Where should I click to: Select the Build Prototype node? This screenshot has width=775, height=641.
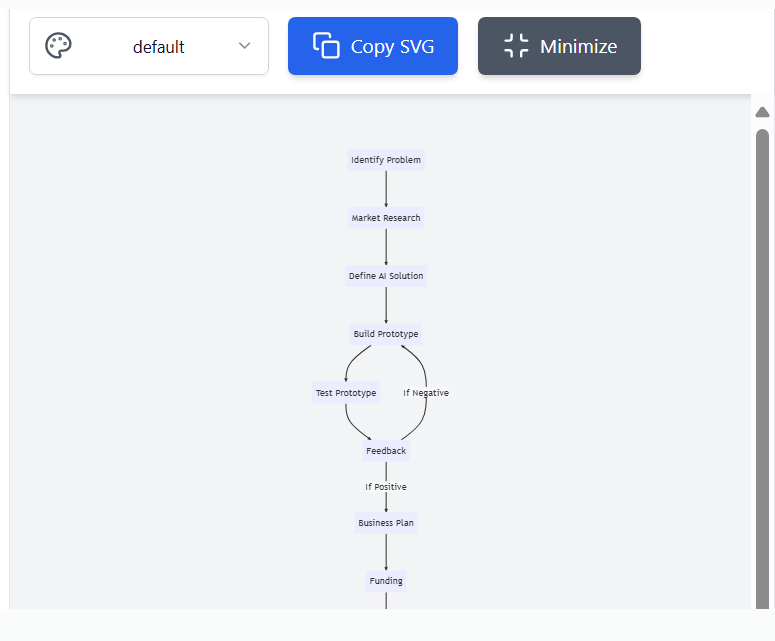pyautogui.click(x=386, y=334)
